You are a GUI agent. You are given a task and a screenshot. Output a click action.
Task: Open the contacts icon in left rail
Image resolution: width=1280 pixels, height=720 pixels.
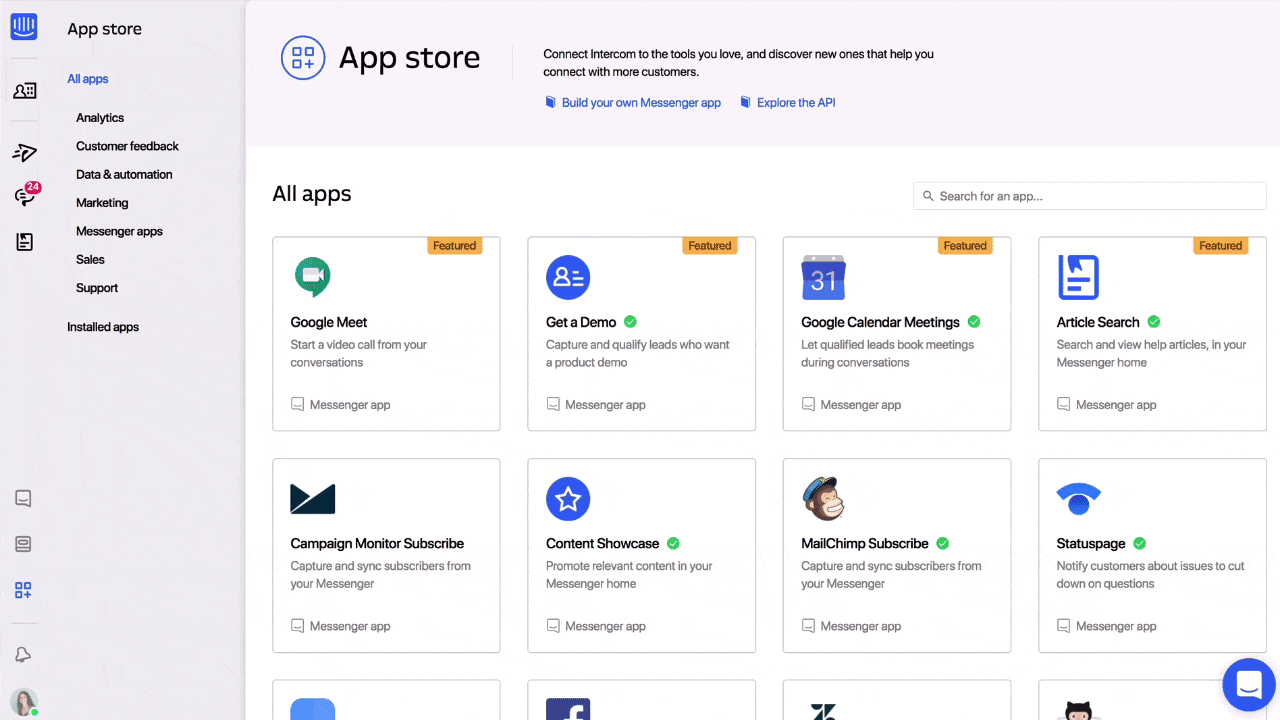24,91
